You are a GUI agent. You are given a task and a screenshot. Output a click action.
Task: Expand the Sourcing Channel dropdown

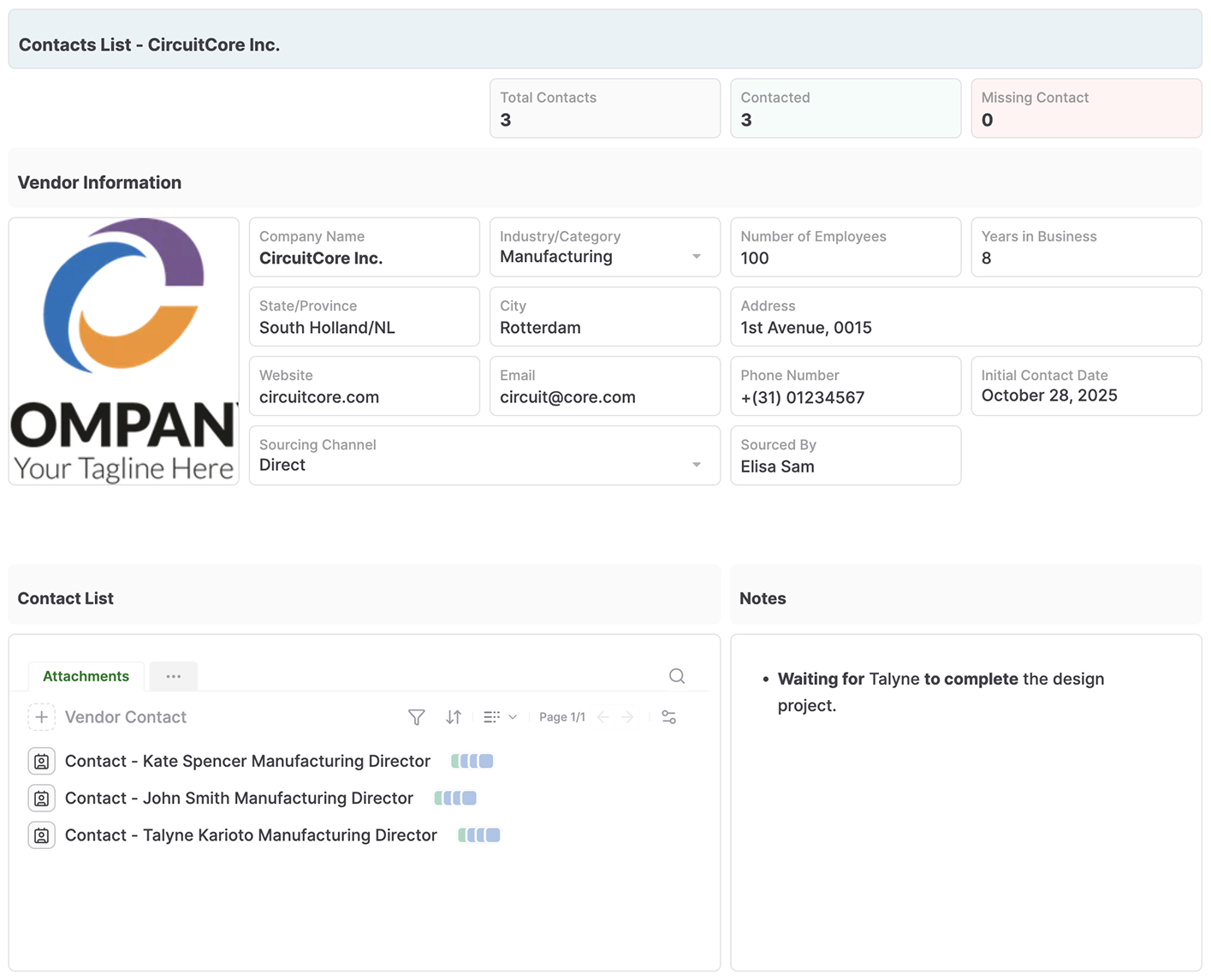click(697, 465)
